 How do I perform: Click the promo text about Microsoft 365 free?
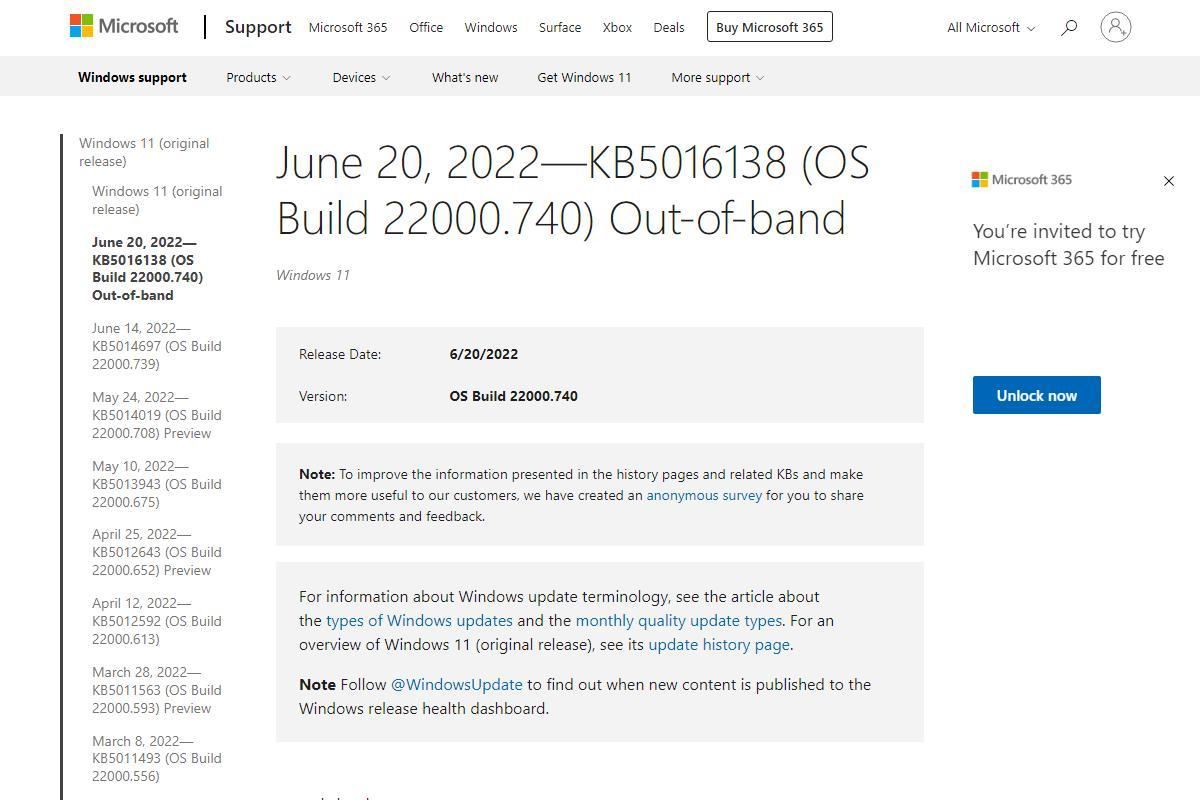click(x=1069, y=245)
